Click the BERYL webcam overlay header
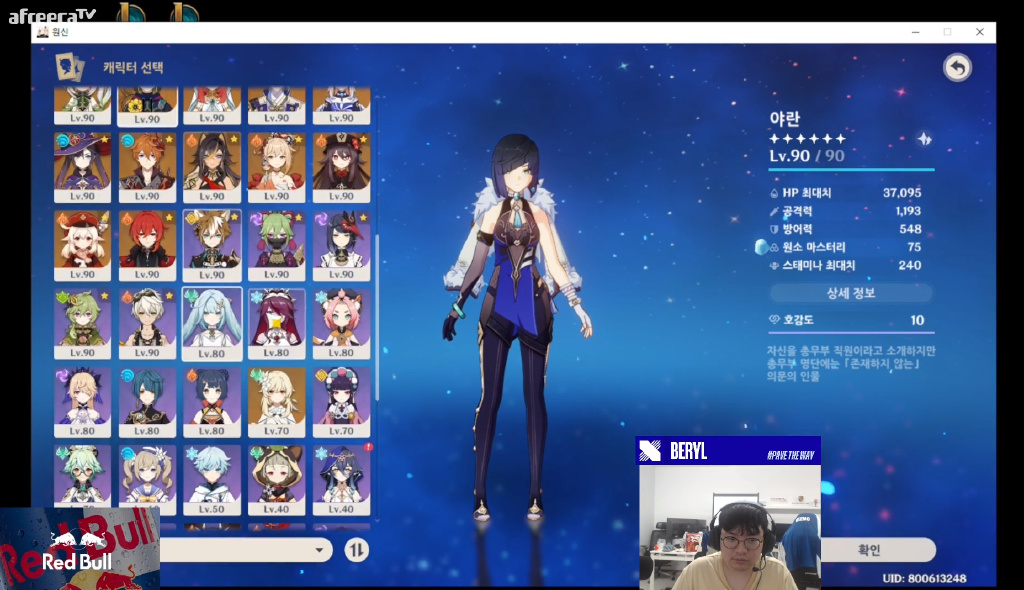The image size is (1024, 590). point(728,451)
